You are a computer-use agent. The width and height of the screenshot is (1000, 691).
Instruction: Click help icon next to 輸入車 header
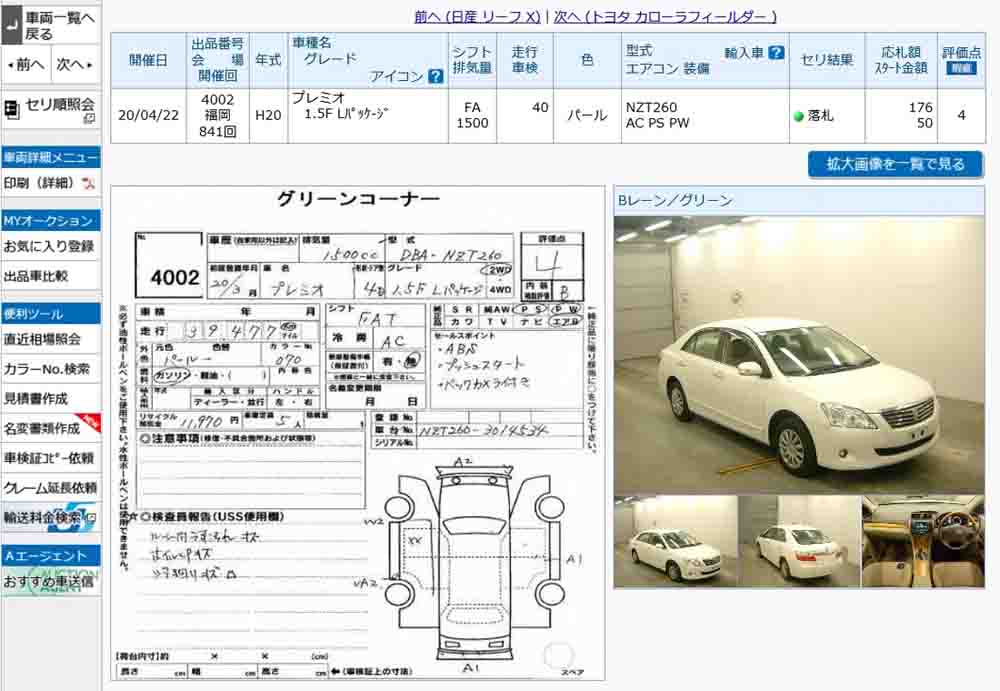click(x=776, y=53)
